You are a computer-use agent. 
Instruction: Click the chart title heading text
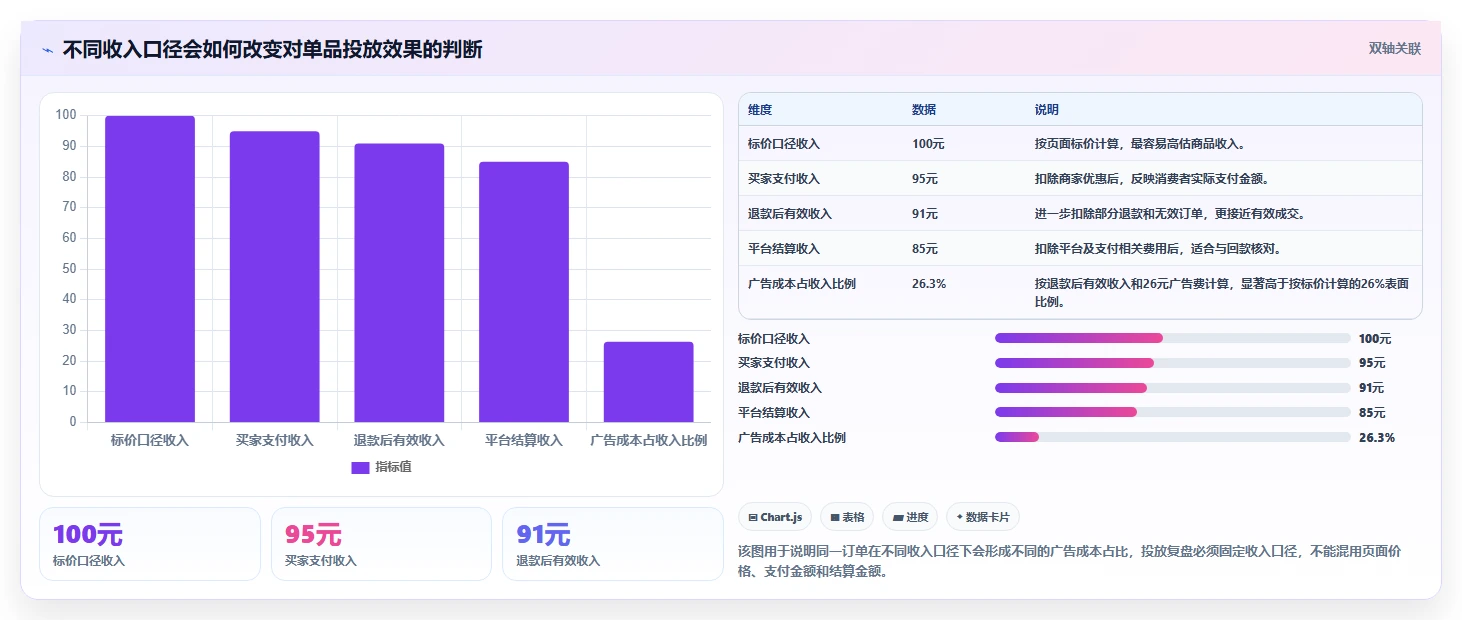272,49
